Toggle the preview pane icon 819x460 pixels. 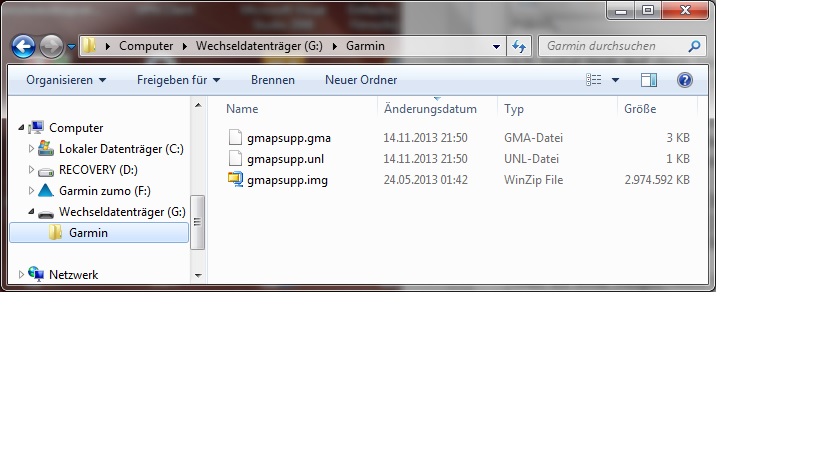pyautogui.click(x=649, y=80)
